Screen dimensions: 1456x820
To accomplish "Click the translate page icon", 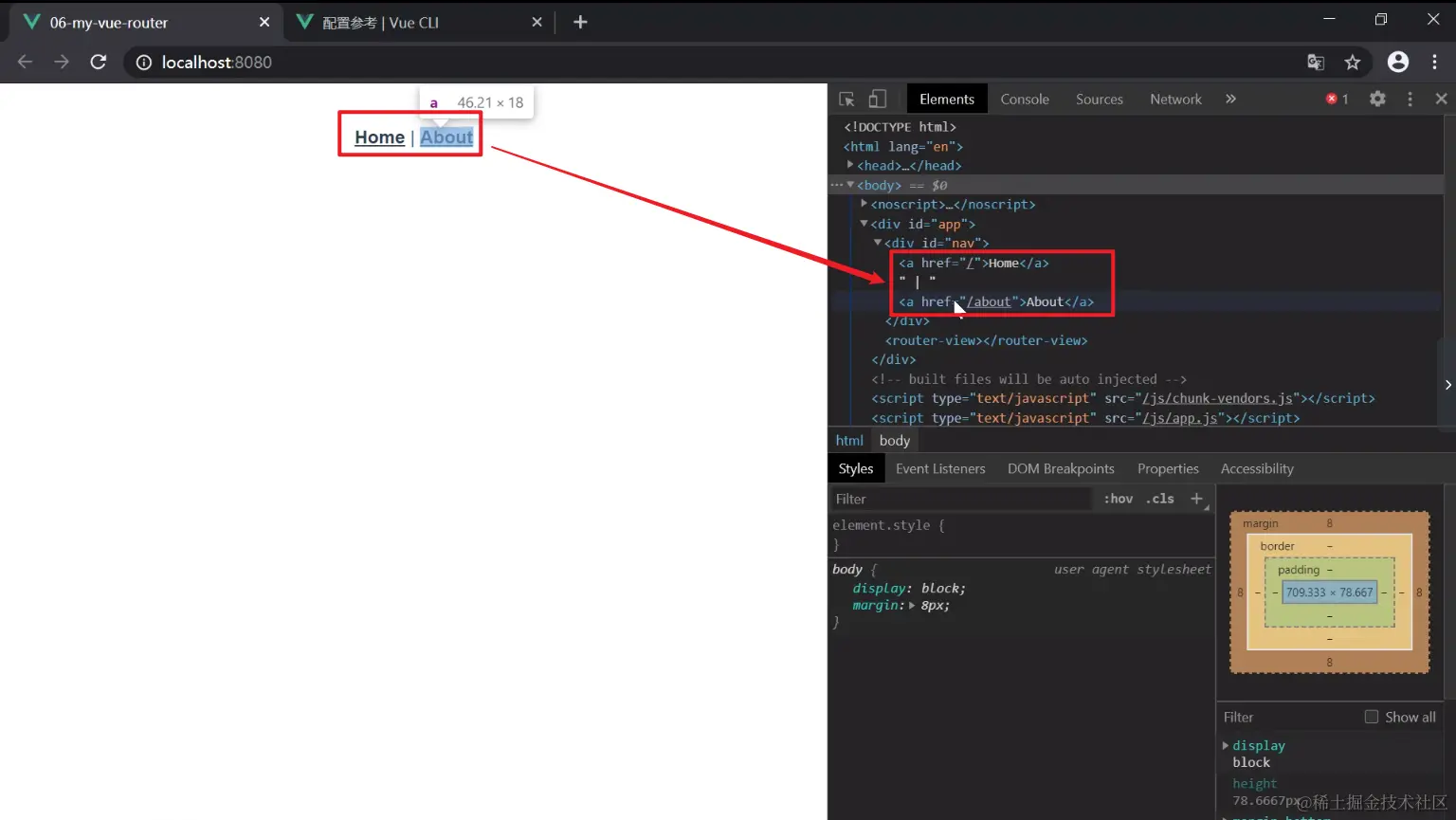I will tap(1316, 63).
